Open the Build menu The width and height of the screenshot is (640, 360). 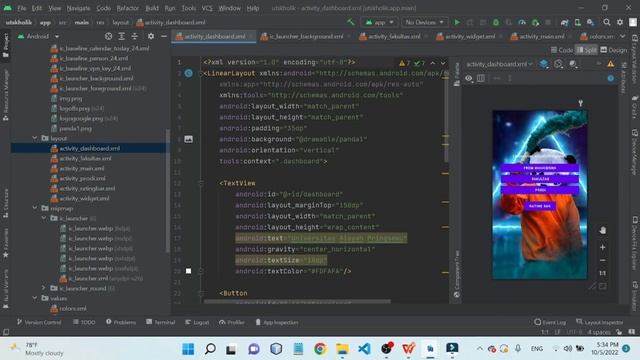(x=152, y=8)
